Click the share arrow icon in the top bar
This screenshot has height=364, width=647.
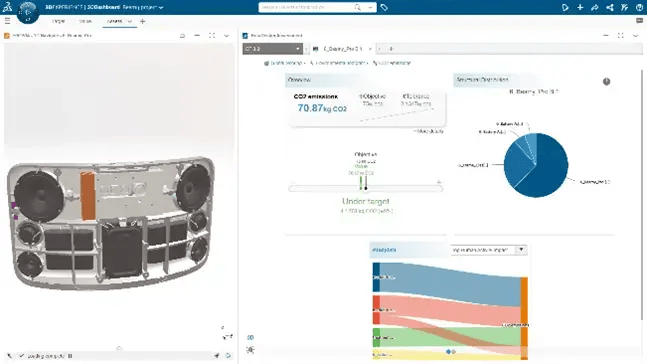click(x=595, y=7)
